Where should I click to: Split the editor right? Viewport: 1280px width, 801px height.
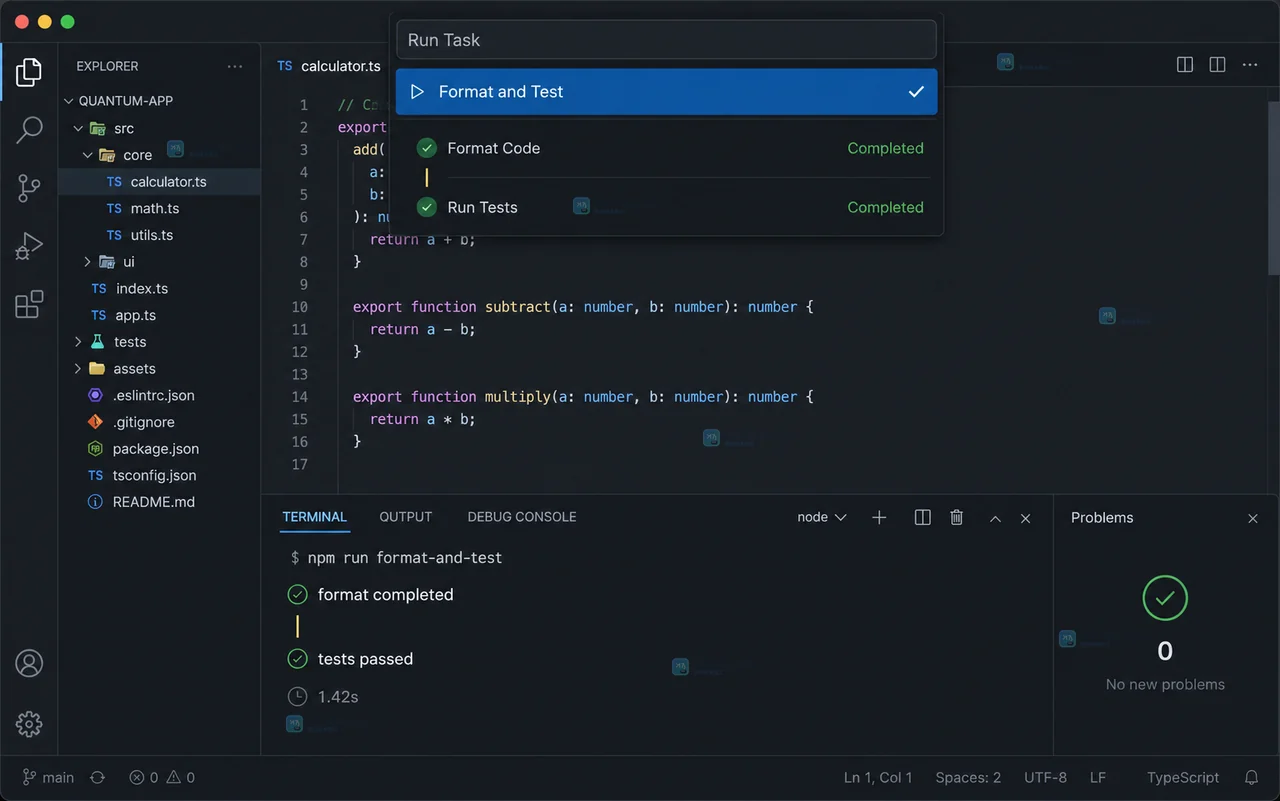point(1185,65)
